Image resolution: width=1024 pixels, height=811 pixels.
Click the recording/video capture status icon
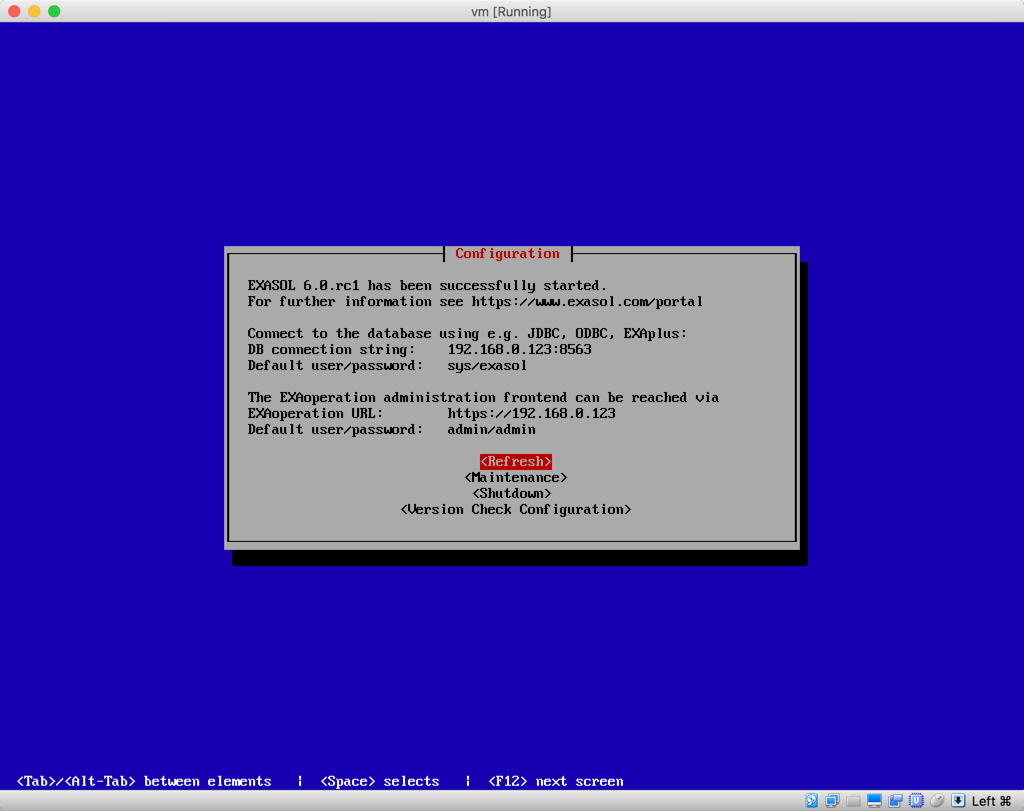click(895, 801)
